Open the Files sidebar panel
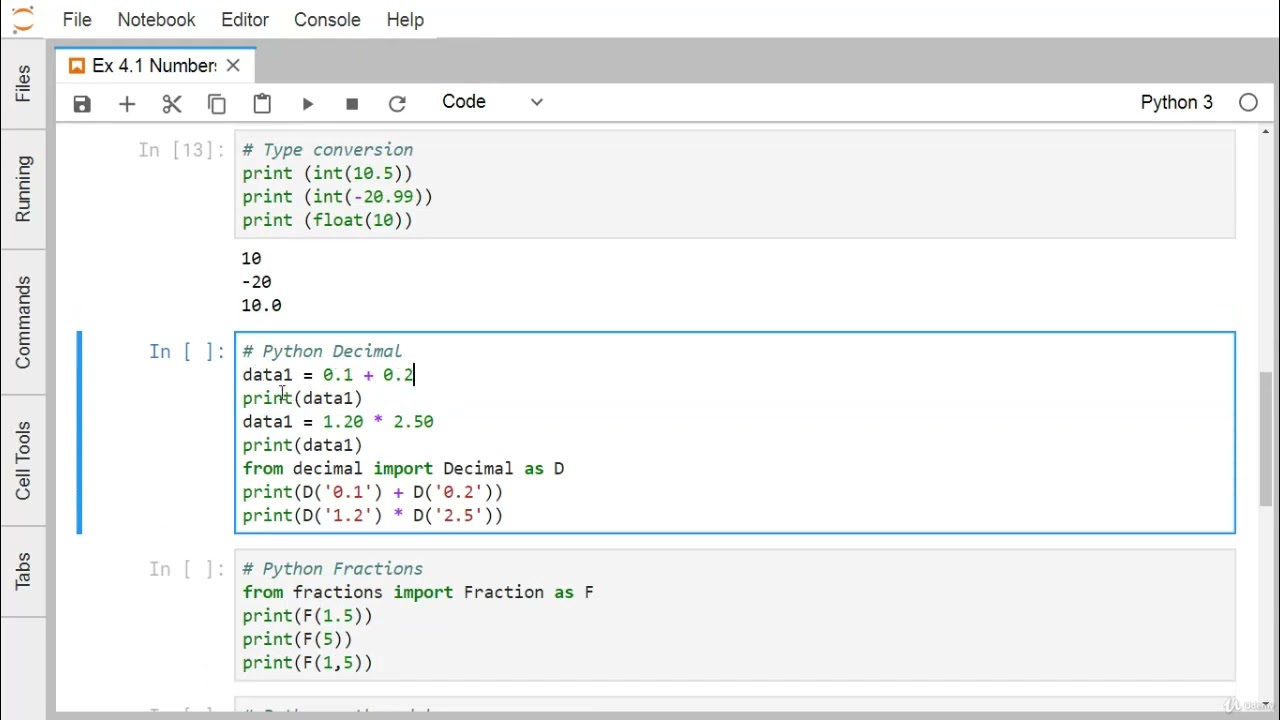Screen dimensions: 1280x720 (23, 83)
